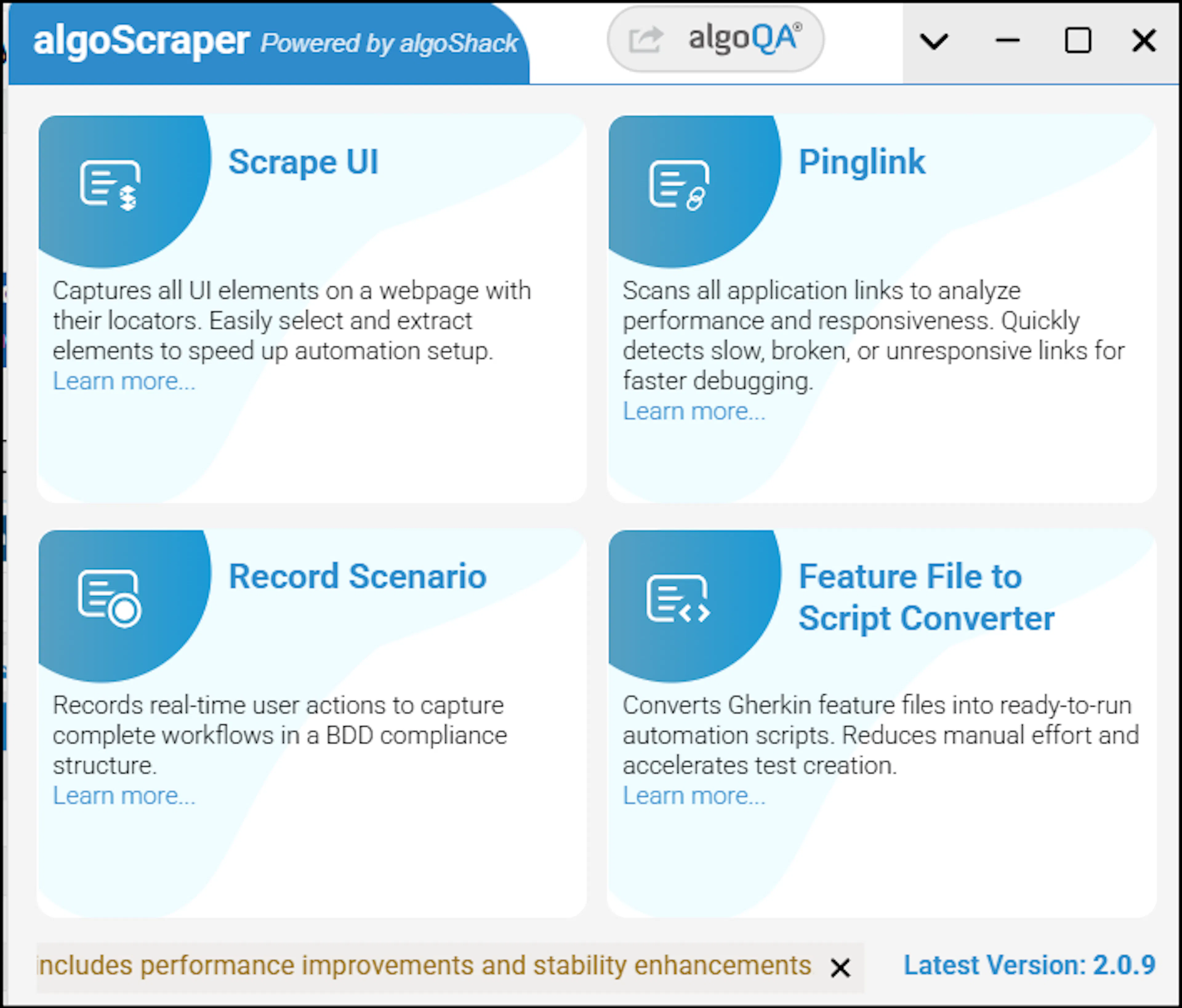Click the performance improvements notification text
The image size is (1182, 1008).
(x=424, y=966)
